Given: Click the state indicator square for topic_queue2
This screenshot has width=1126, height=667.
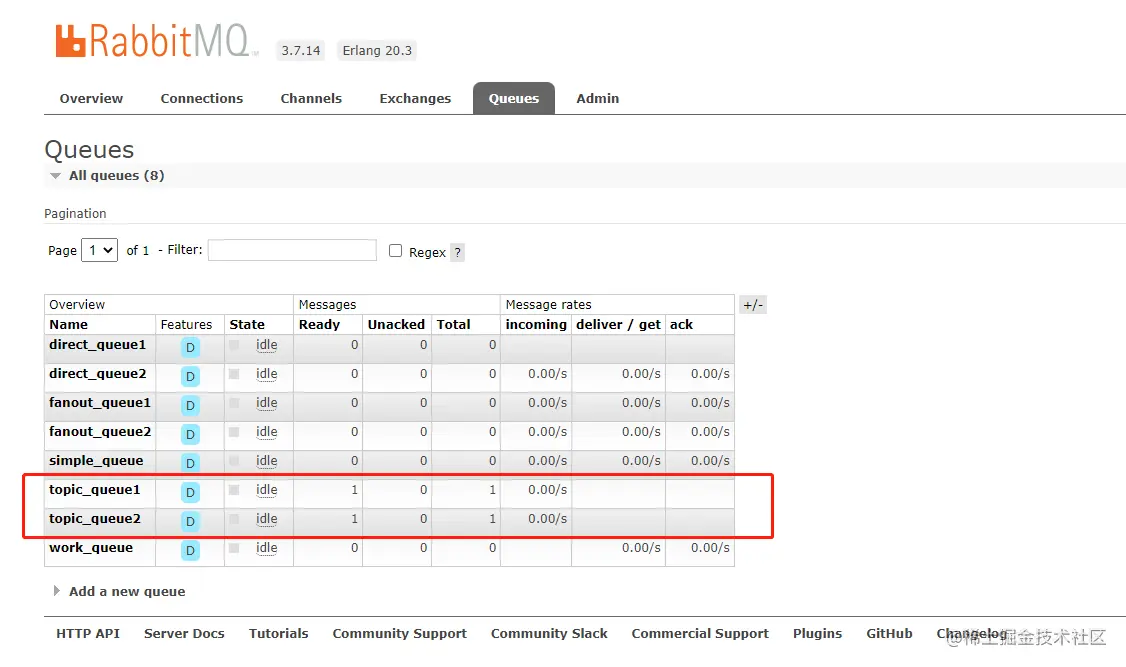Looking at the screenshot, I should (x=234, y=519).
